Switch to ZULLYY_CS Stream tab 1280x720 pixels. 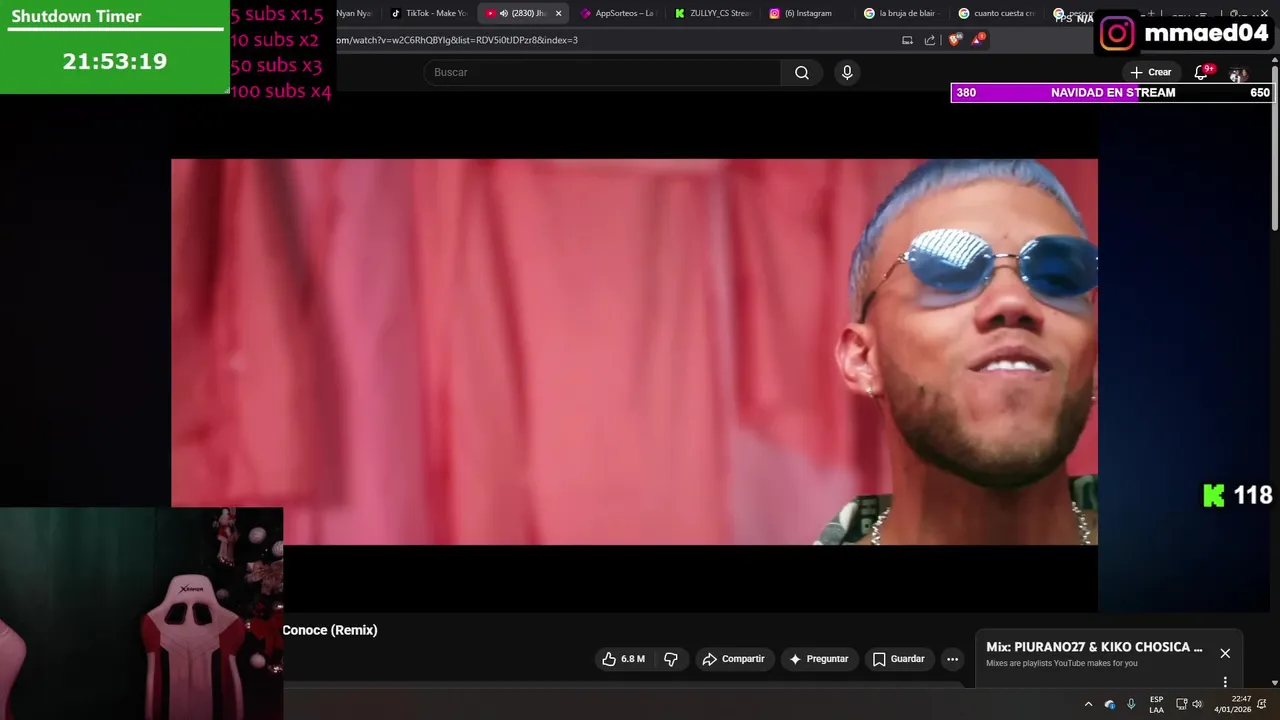tap(712, 13)
